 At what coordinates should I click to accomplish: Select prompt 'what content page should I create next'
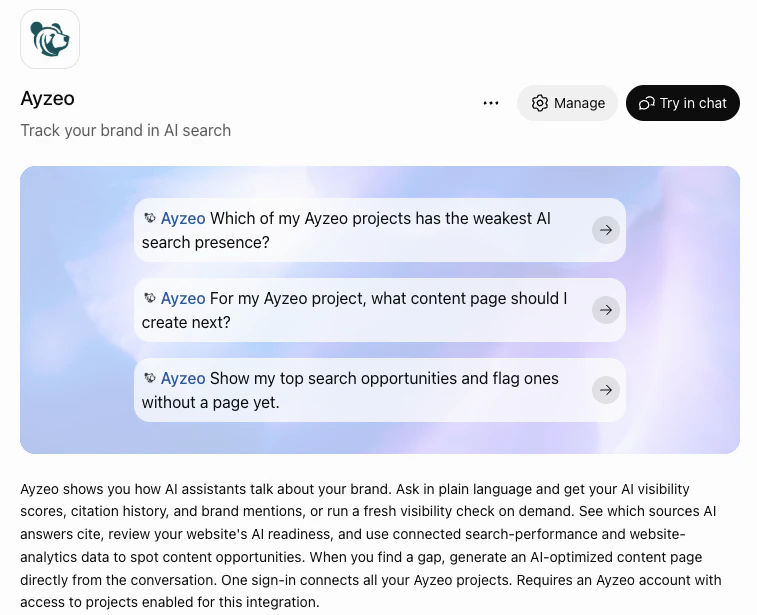click(380, 310)
